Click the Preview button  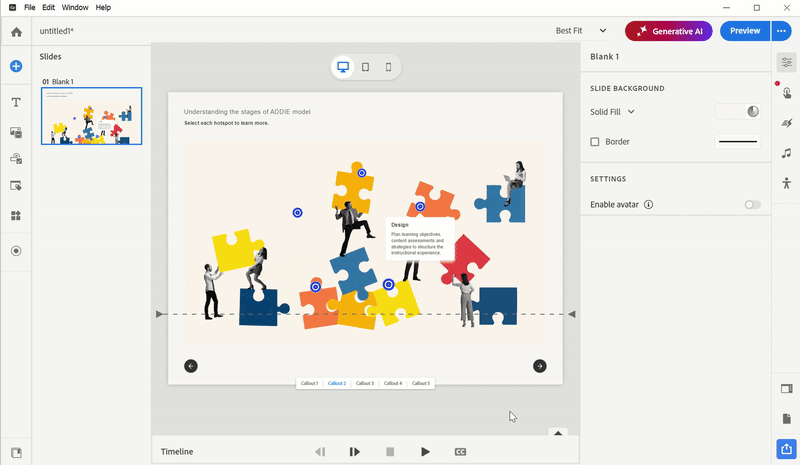pyautogui.click(x=744, y=31)
